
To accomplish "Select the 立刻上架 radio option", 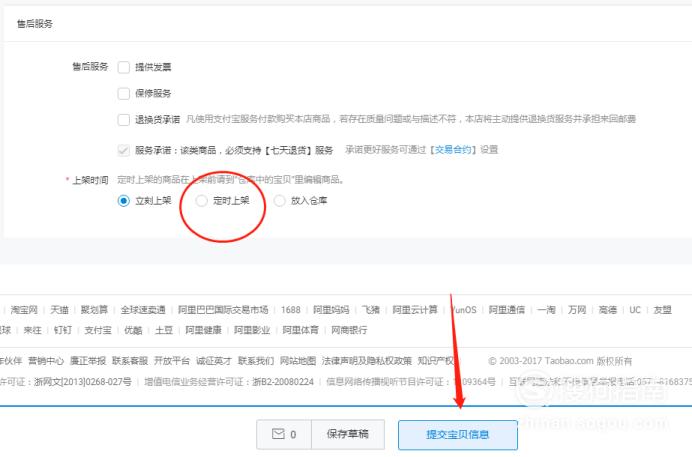I will 124,201.
